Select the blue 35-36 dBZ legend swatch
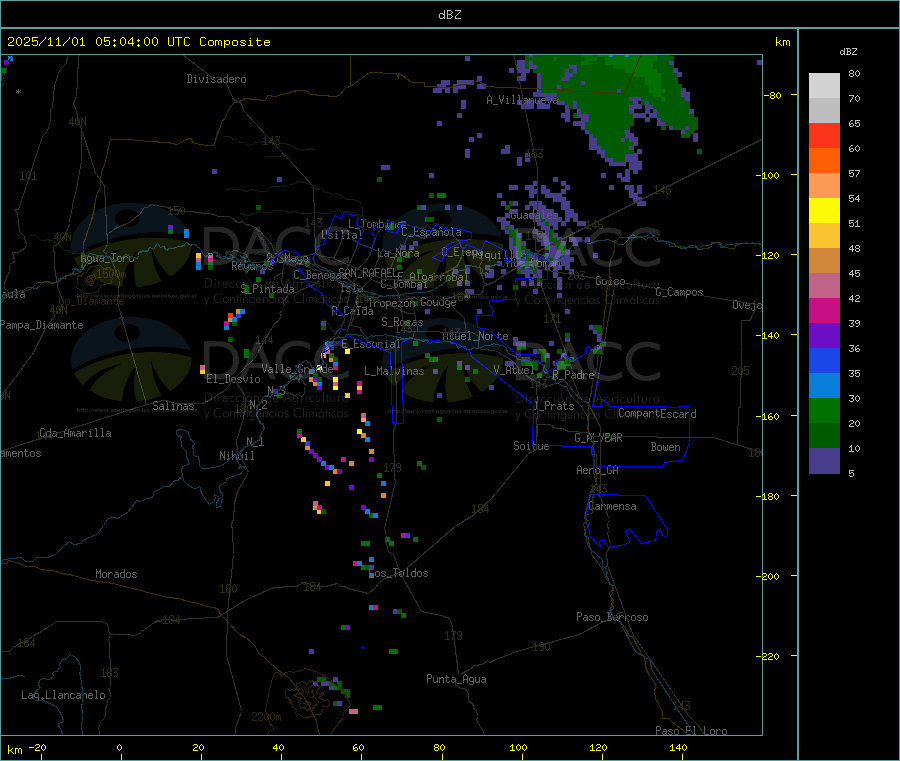The width and height of the screenshot is (900, 761). click(824, 360)
